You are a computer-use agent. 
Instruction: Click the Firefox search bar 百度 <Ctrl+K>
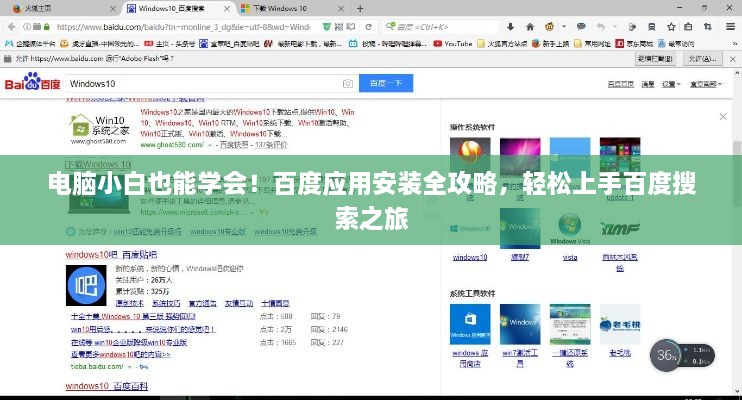point(440,27)
